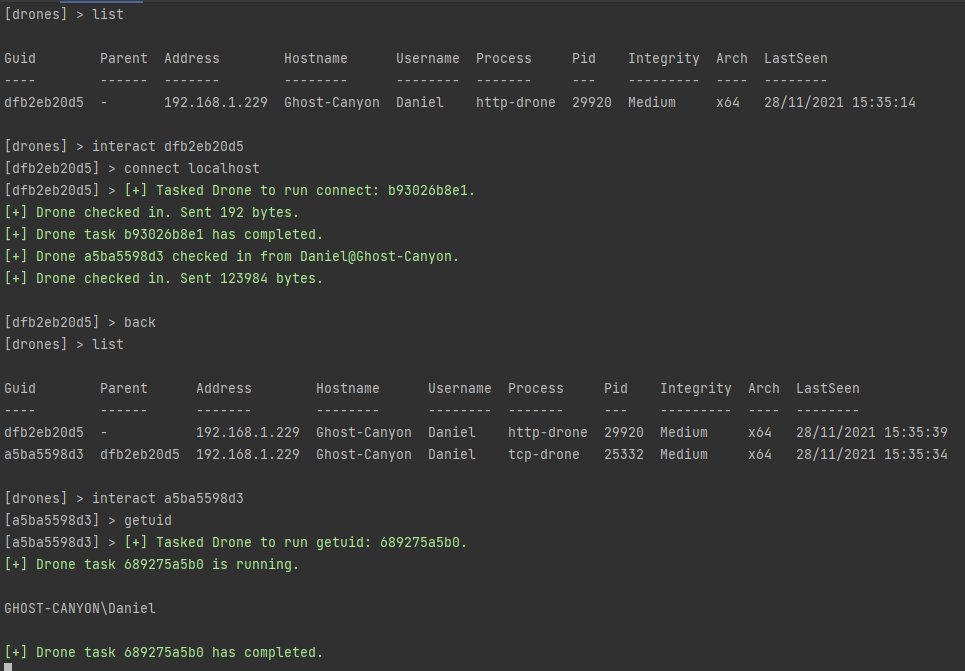
Task: Click Medium integrity in the tcp-drone row
Action: pyautogui.click(x=684, y=455)
